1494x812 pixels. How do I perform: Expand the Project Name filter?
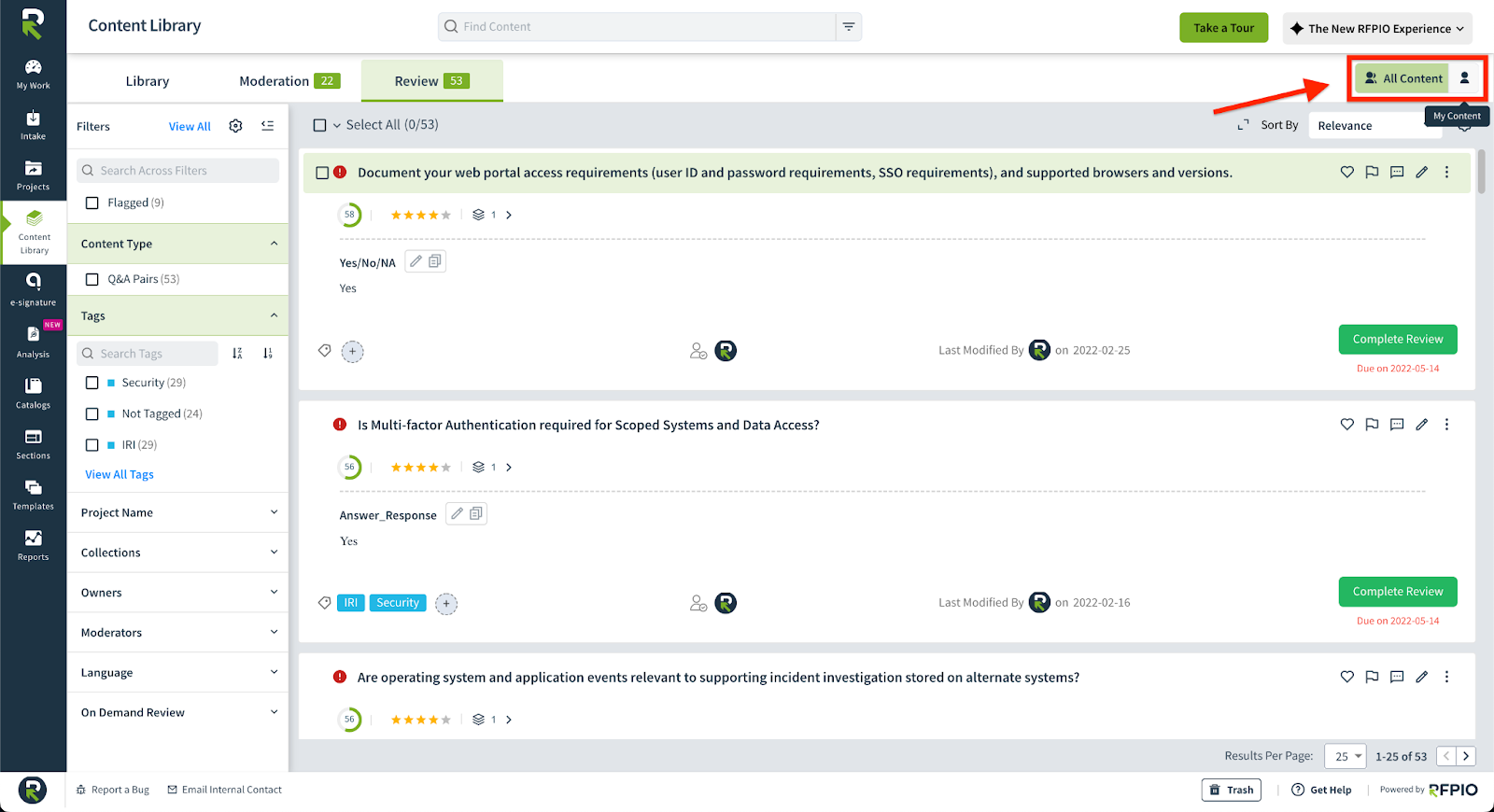[x=177, y=512]
